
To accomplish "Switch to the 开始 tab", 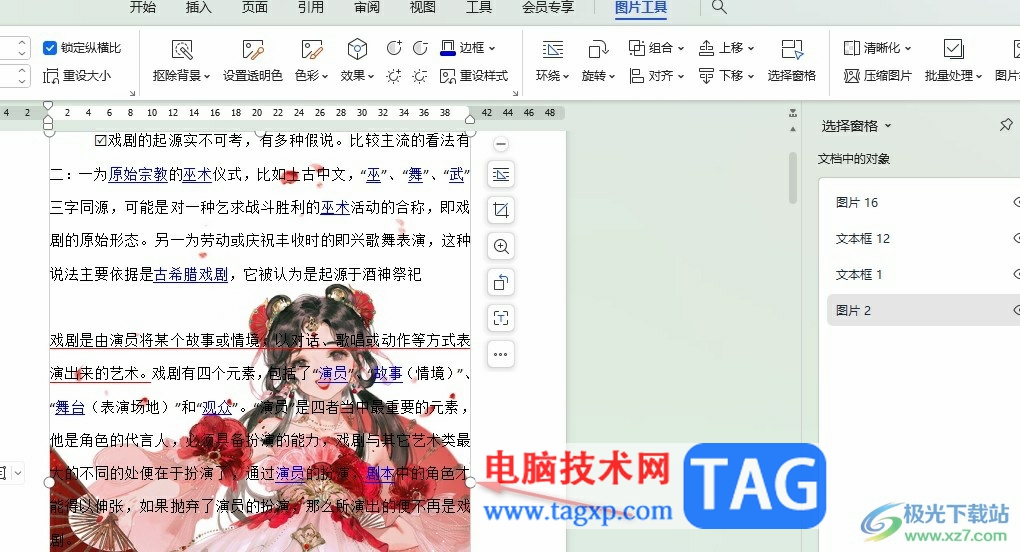I will coord(142,7).
